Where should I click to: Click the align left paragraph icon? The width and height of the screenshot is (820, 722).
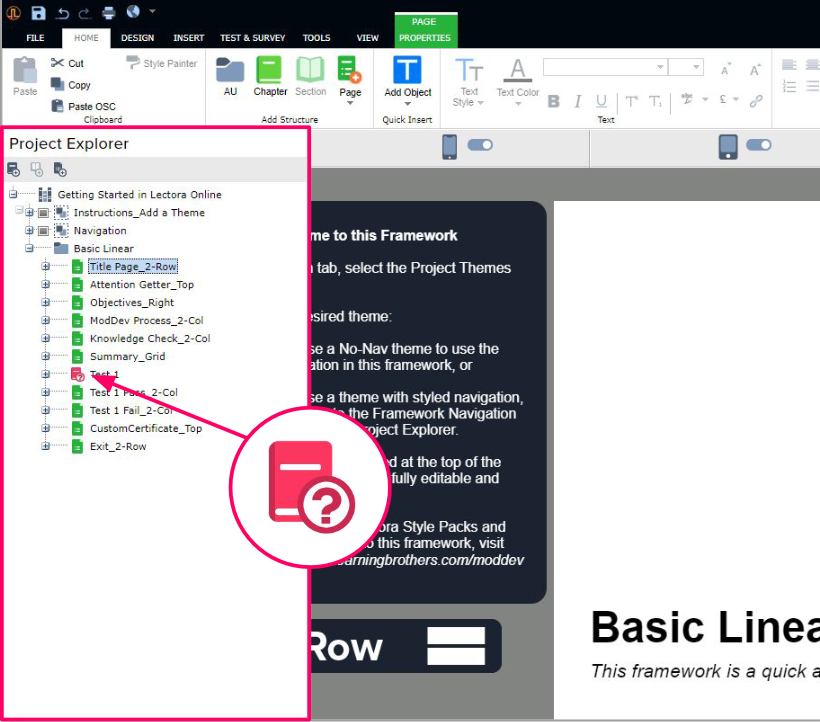tap(789, 65)
